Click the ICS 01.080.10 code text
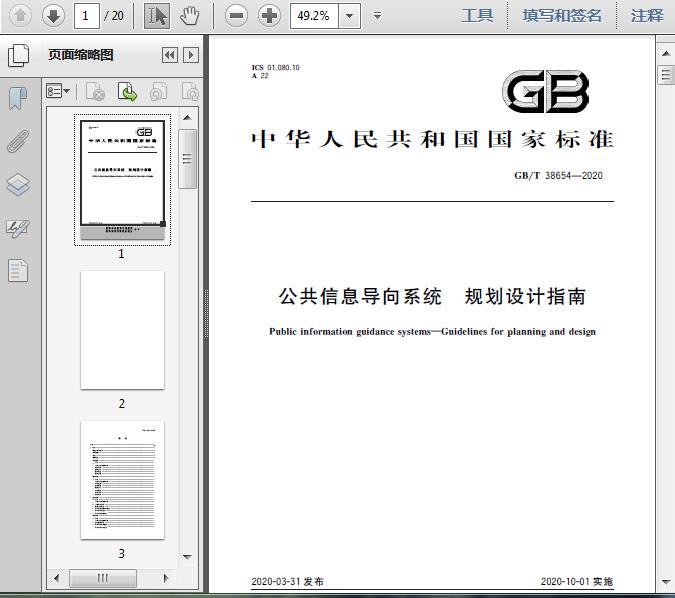This screenshot has width=675, height=598. pyautogui.click(x=276, y=68)
